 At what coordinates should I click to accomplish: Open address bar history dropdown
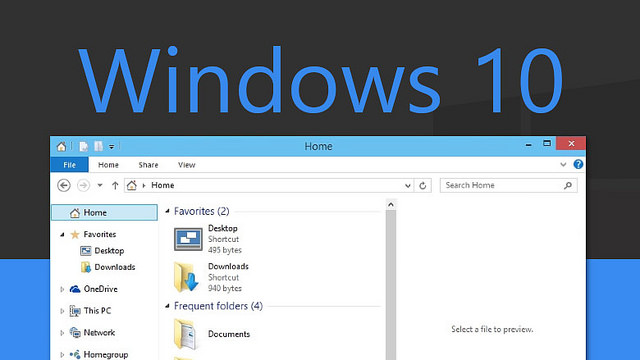click(x=407, y=186)
